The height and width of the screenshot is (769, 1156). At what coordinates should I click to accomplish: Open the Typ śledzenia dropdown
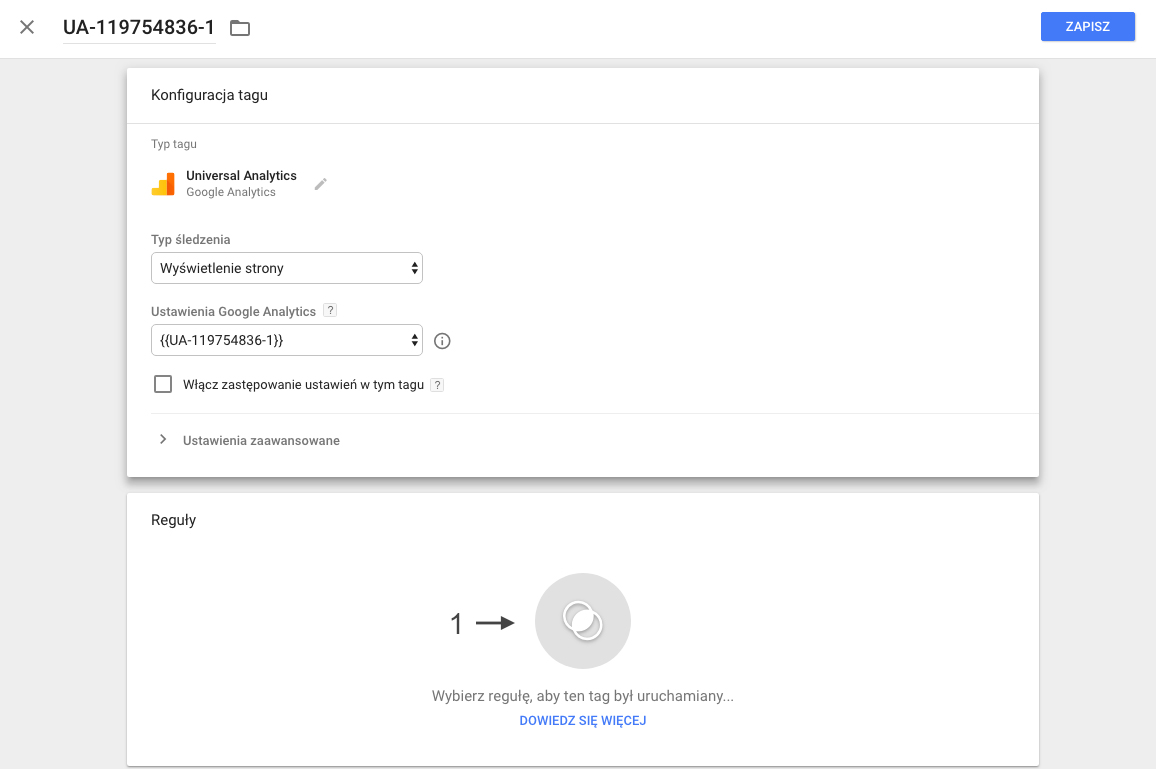click(286, 268)
